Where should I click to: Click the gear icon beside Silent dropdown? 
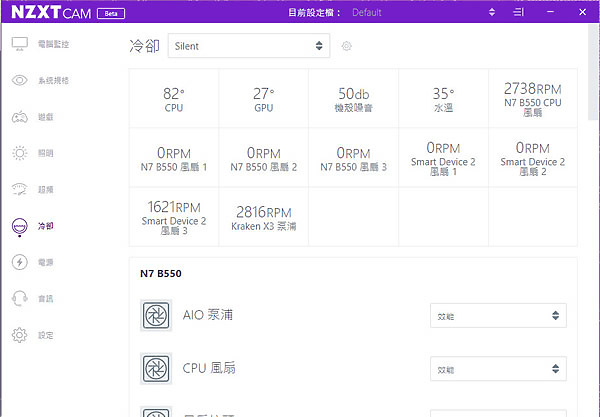pyautogui.click(x=347, y=46)
